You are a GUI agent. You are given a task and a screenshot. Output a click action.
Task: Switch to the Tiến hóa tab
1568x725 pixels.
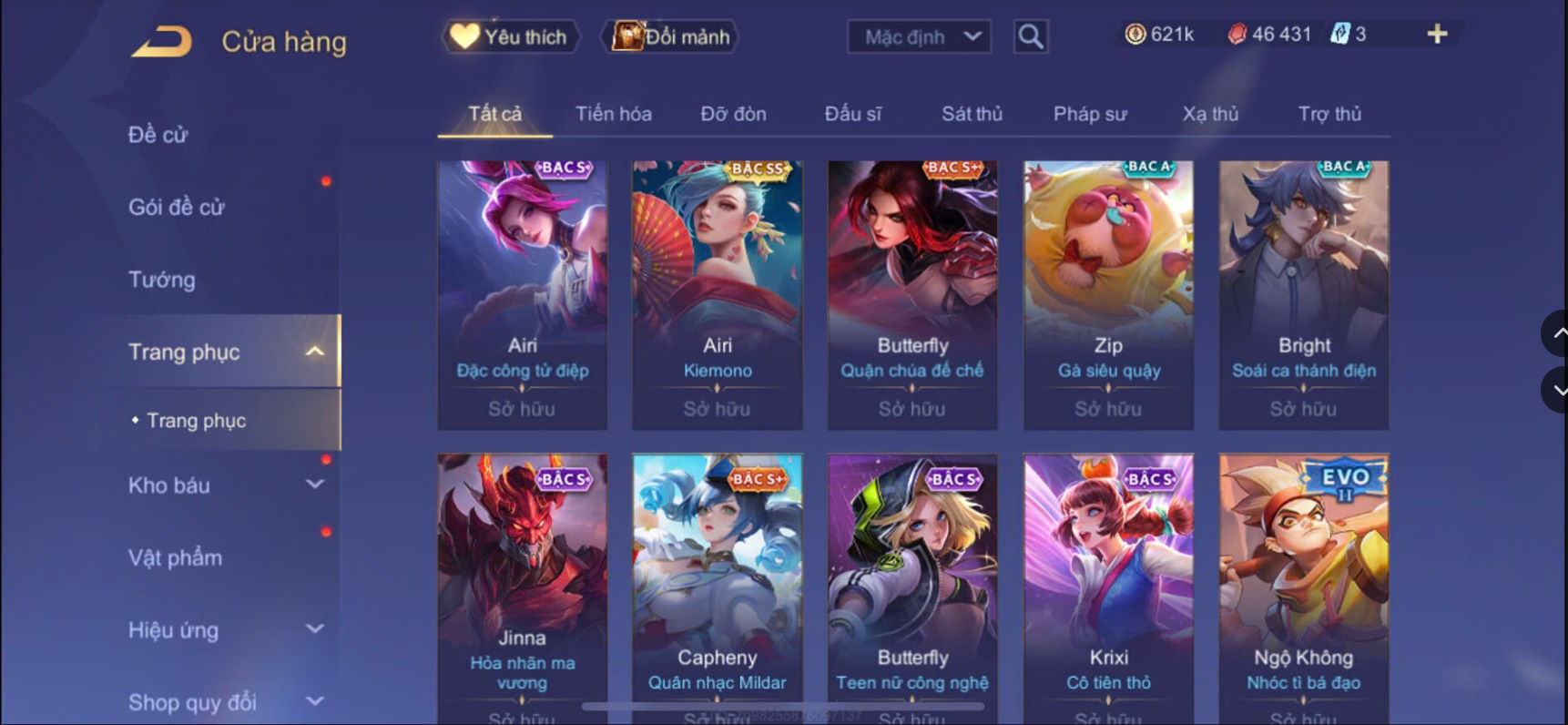(x=613, y=114)
